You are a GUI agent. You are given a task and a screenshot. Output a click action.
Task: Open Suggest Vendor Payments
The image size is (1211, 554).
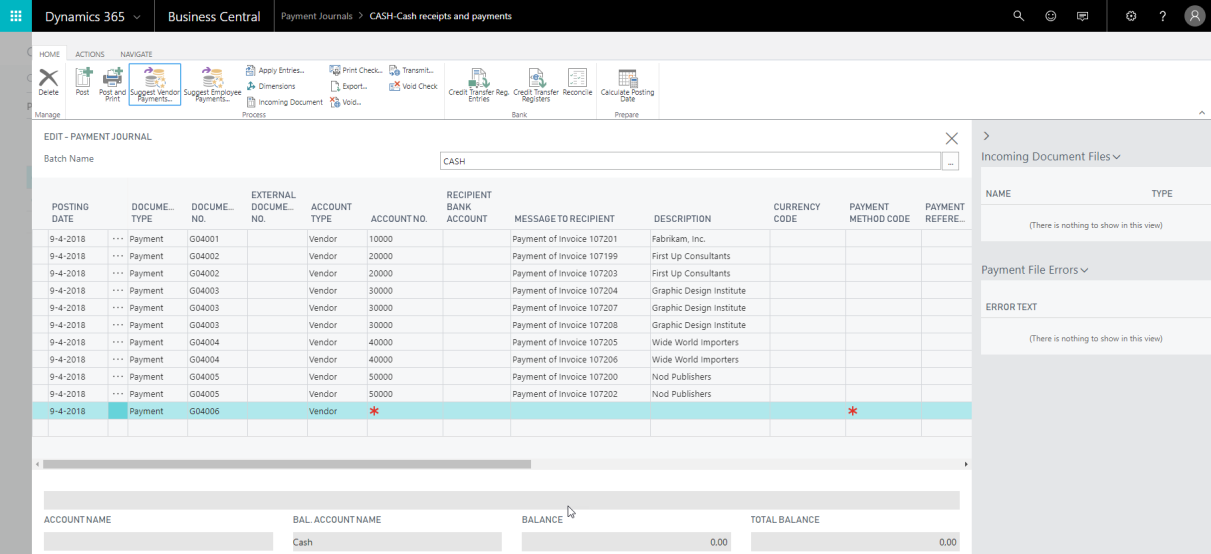(155, 85)
